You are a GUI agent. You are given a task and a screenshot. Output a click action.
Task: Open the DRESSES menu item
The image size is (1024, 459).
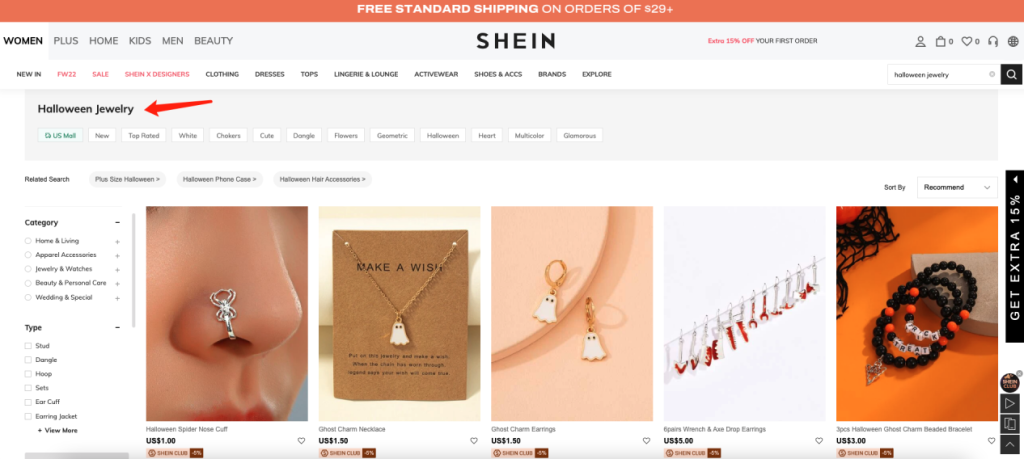point(270,74)
